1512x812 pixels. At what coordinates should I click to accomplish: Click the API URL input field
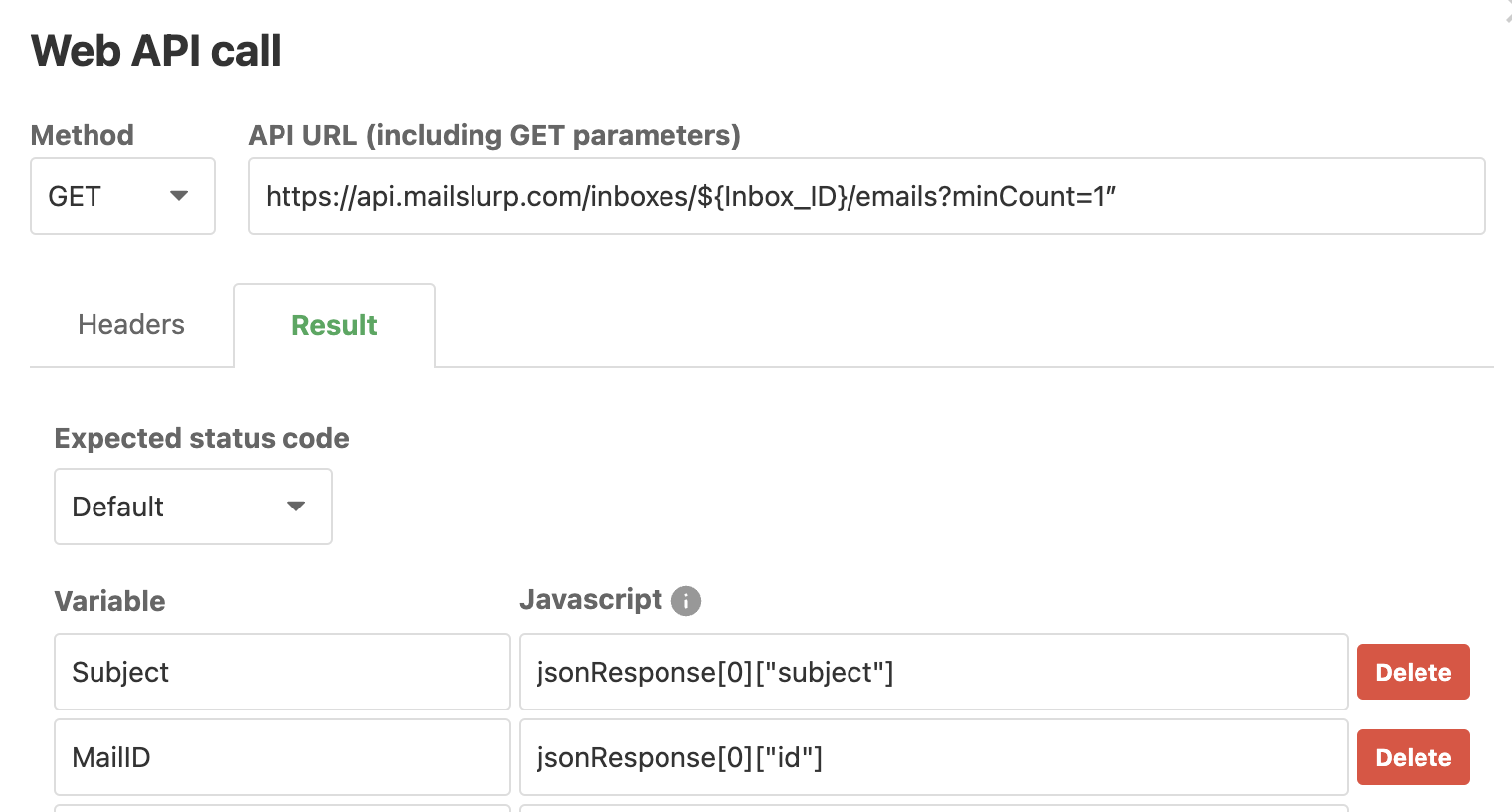tap(865, 196)
